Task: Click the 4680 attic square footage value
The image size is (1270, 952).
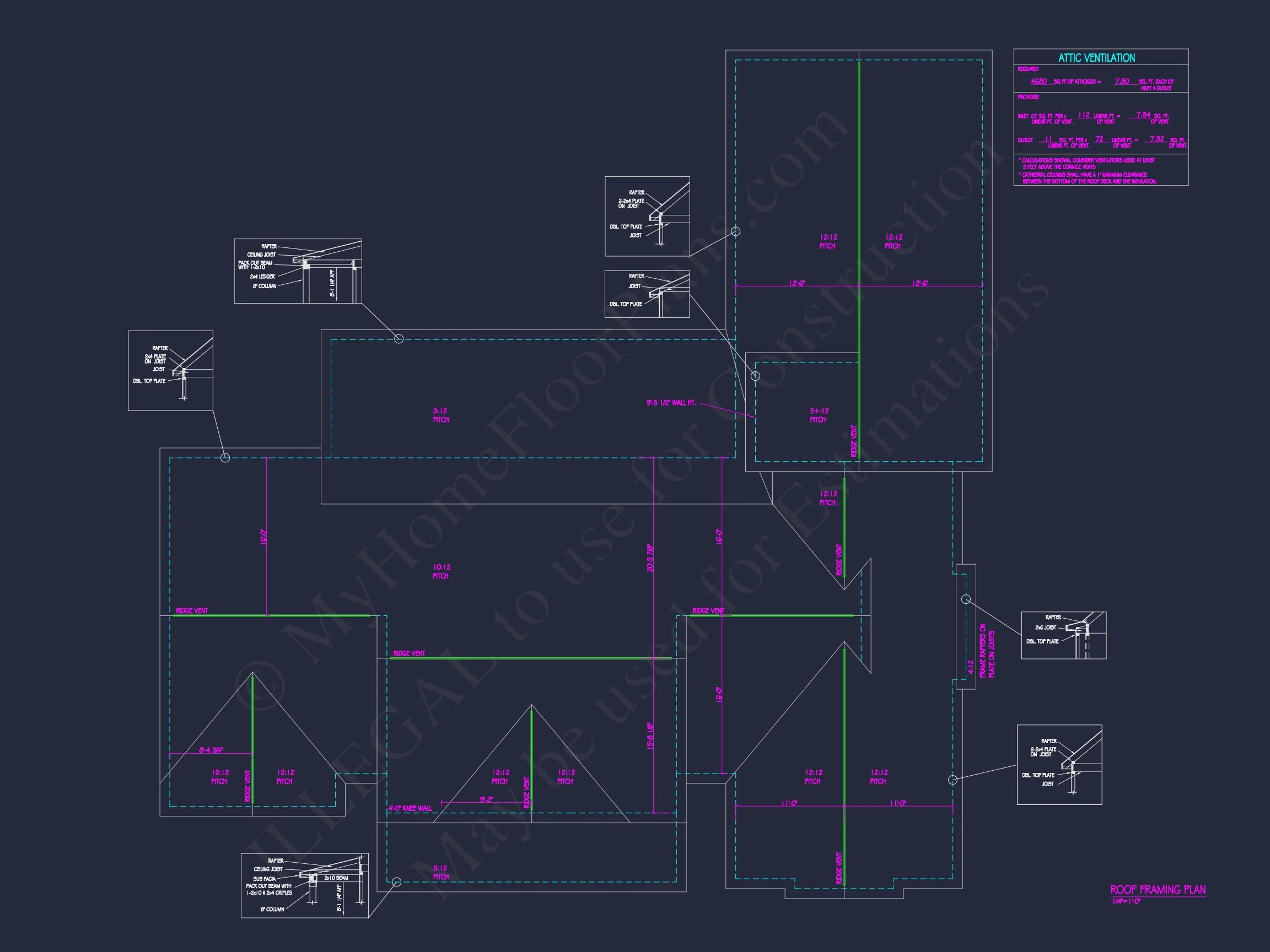Action: pos(1038,82)
